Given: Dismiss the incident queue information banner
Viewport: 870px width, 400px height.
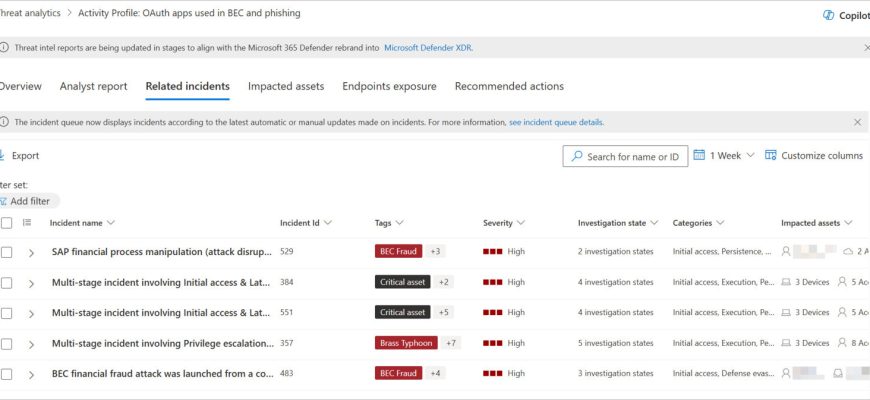Looking at the screenshot, I should click(857, 122).
